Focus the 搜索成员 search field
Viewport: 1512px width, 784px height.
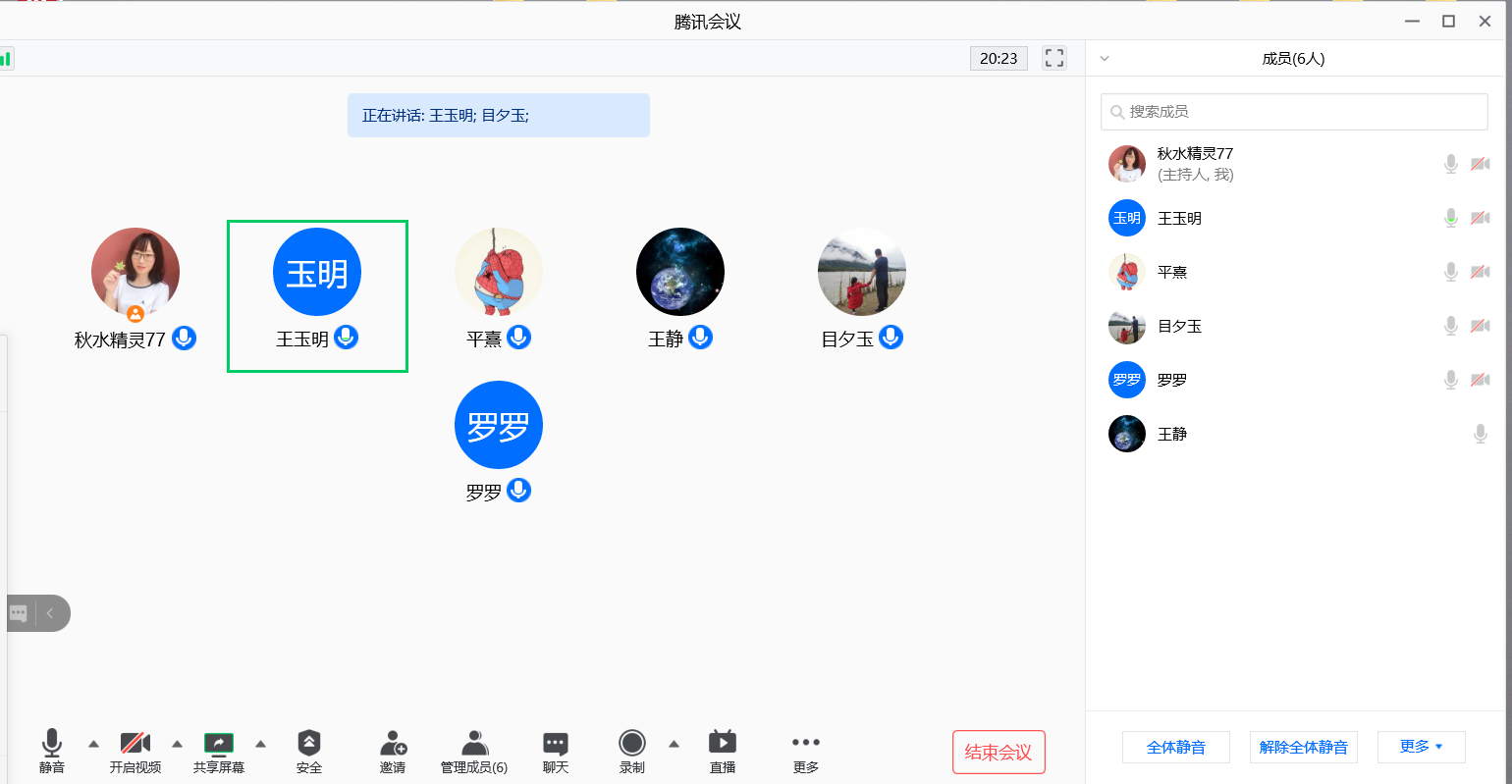coord(1294,112)
